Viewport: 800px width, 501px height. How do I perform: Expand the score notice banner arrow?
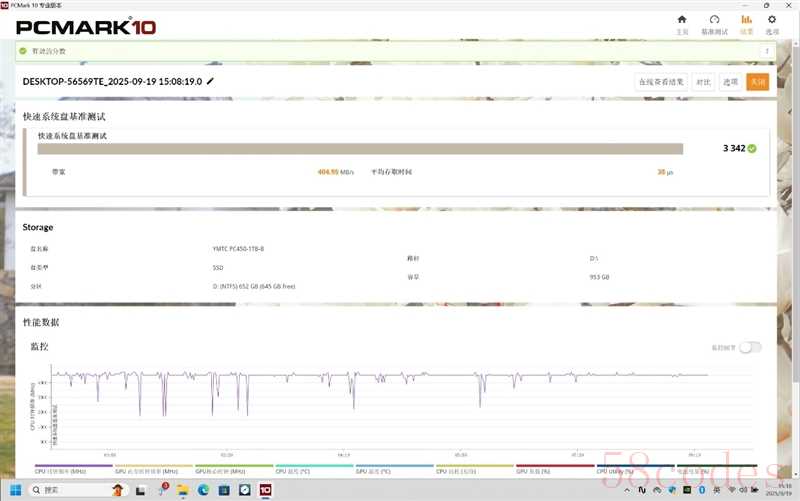click(x=768, y=50)
